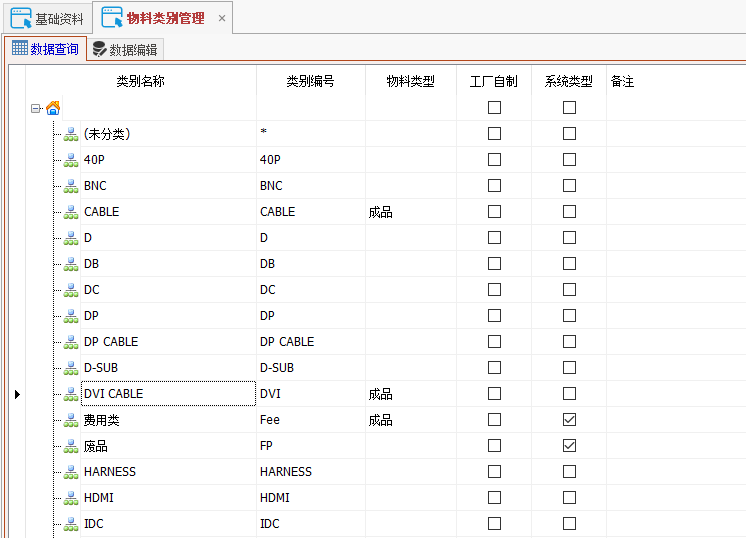Click the node icon beside HDMI name

71,498
